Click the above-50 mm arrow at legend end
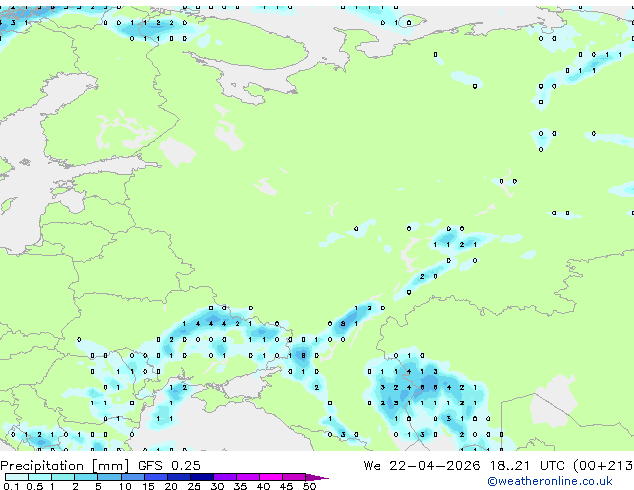Screen dimensions: 634x490 [x=317, y=477]
